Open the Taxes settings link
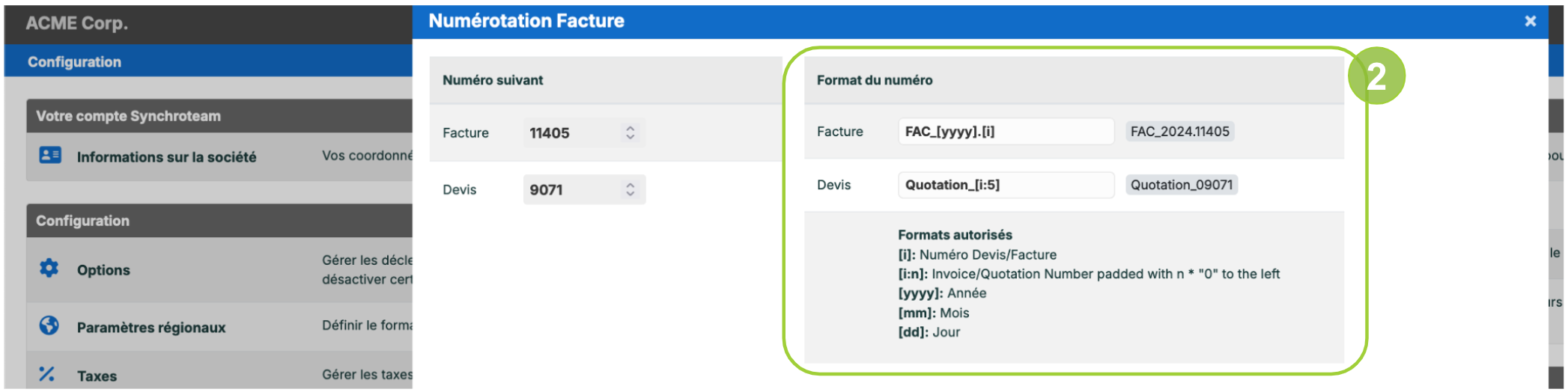 point(97,376)
